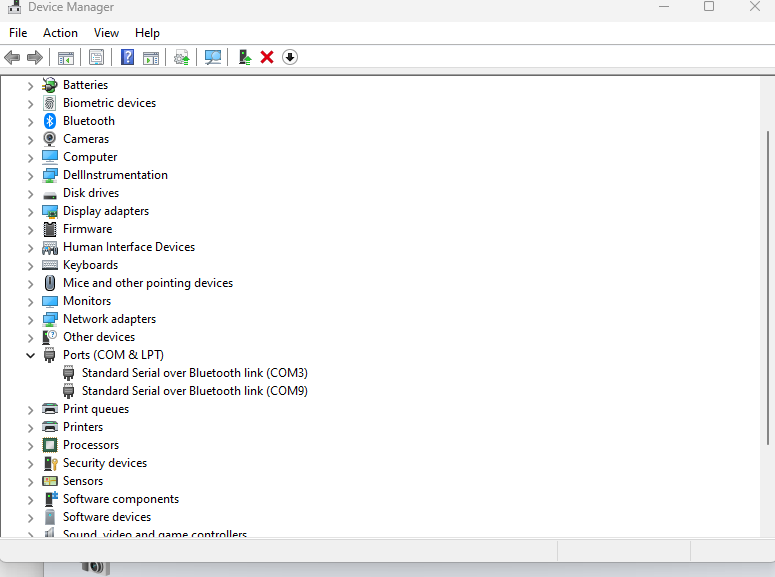Expand the Network adapters chevron
Viewport: 775px width, 577px height.
(30, 320)
